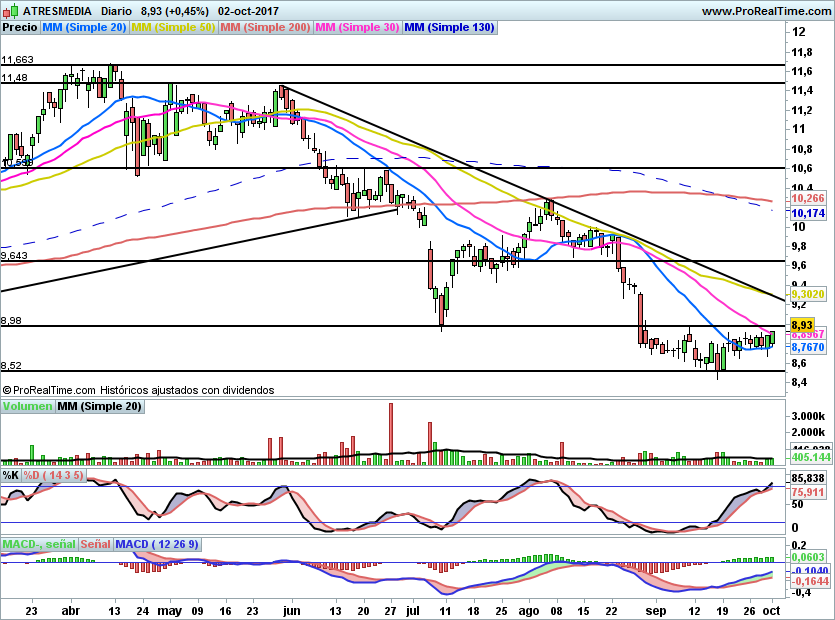Click the Volumen panel label
The image size is (835, 620).
tap(27, 406)
